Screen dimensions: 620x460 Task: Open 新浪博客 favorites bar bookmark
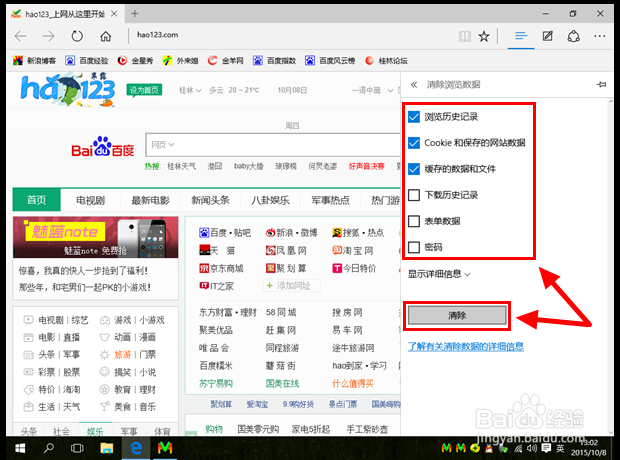(x=34, y=61)
